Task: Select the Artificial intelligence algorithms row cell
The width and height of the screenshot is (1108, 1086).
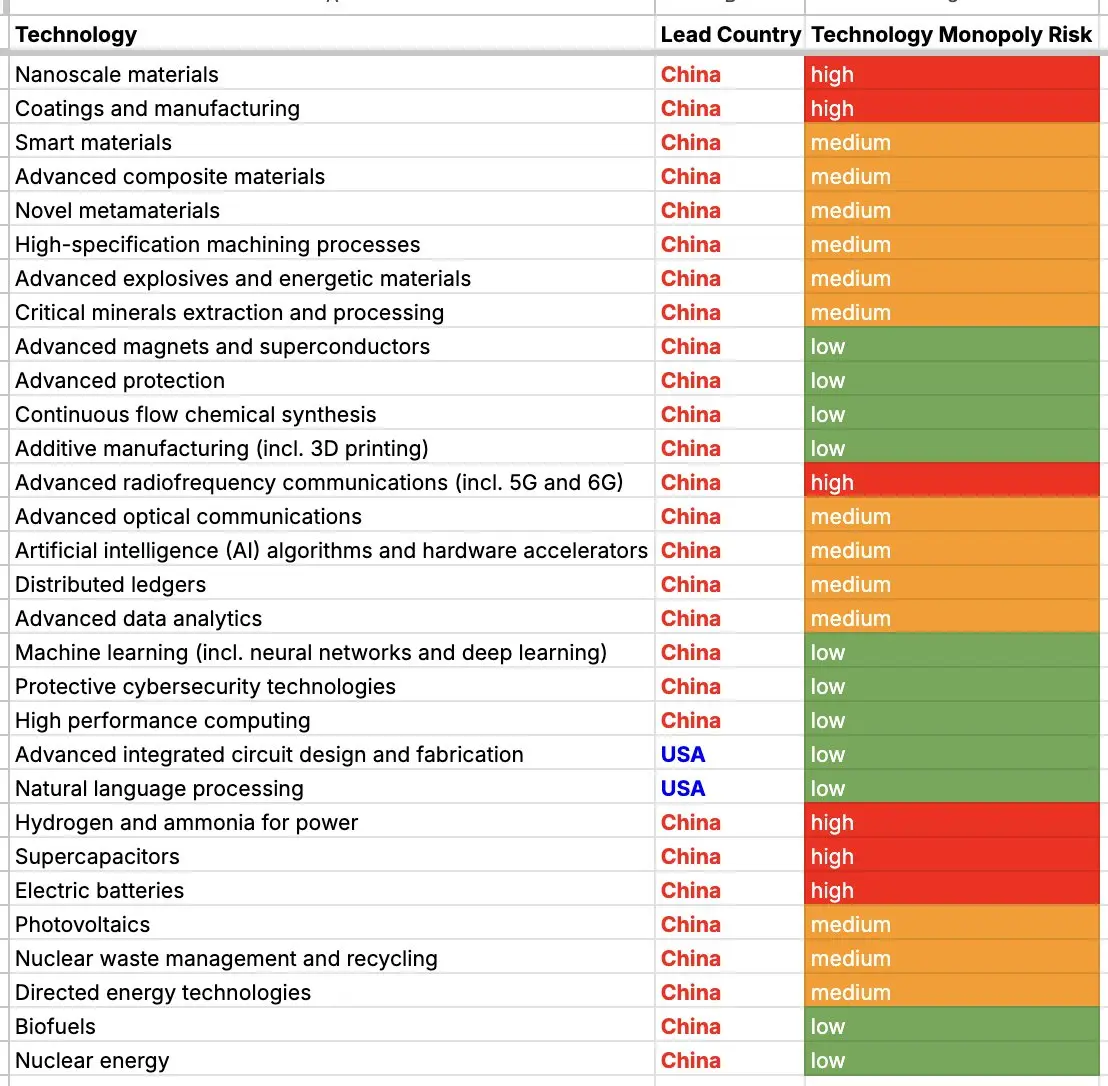Action: click(331, 550)
